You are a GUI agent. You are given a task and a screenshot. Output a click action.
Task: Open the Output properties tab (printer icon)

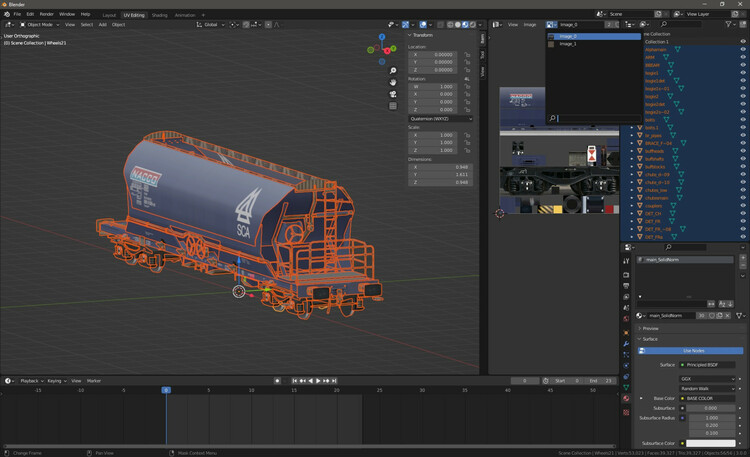click(626, 286)
